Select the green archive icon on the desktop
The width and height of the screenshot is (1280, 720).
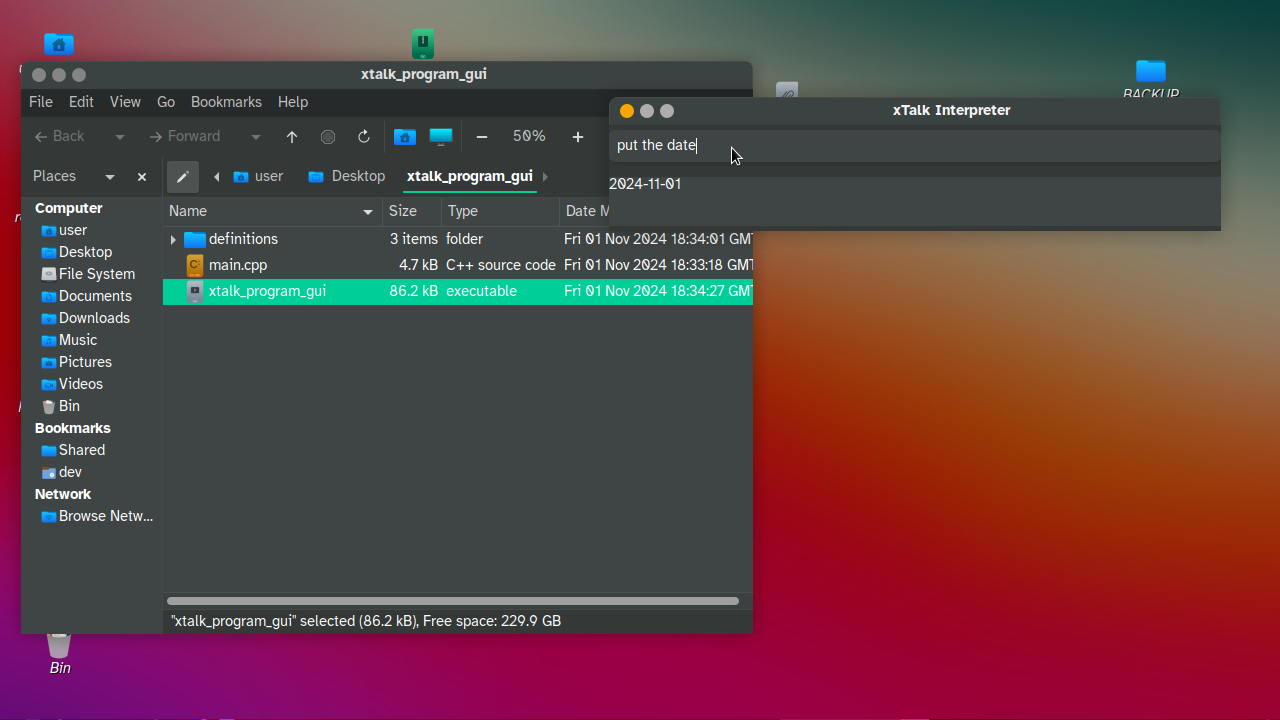pyautogui.click(x=423, y=43)
